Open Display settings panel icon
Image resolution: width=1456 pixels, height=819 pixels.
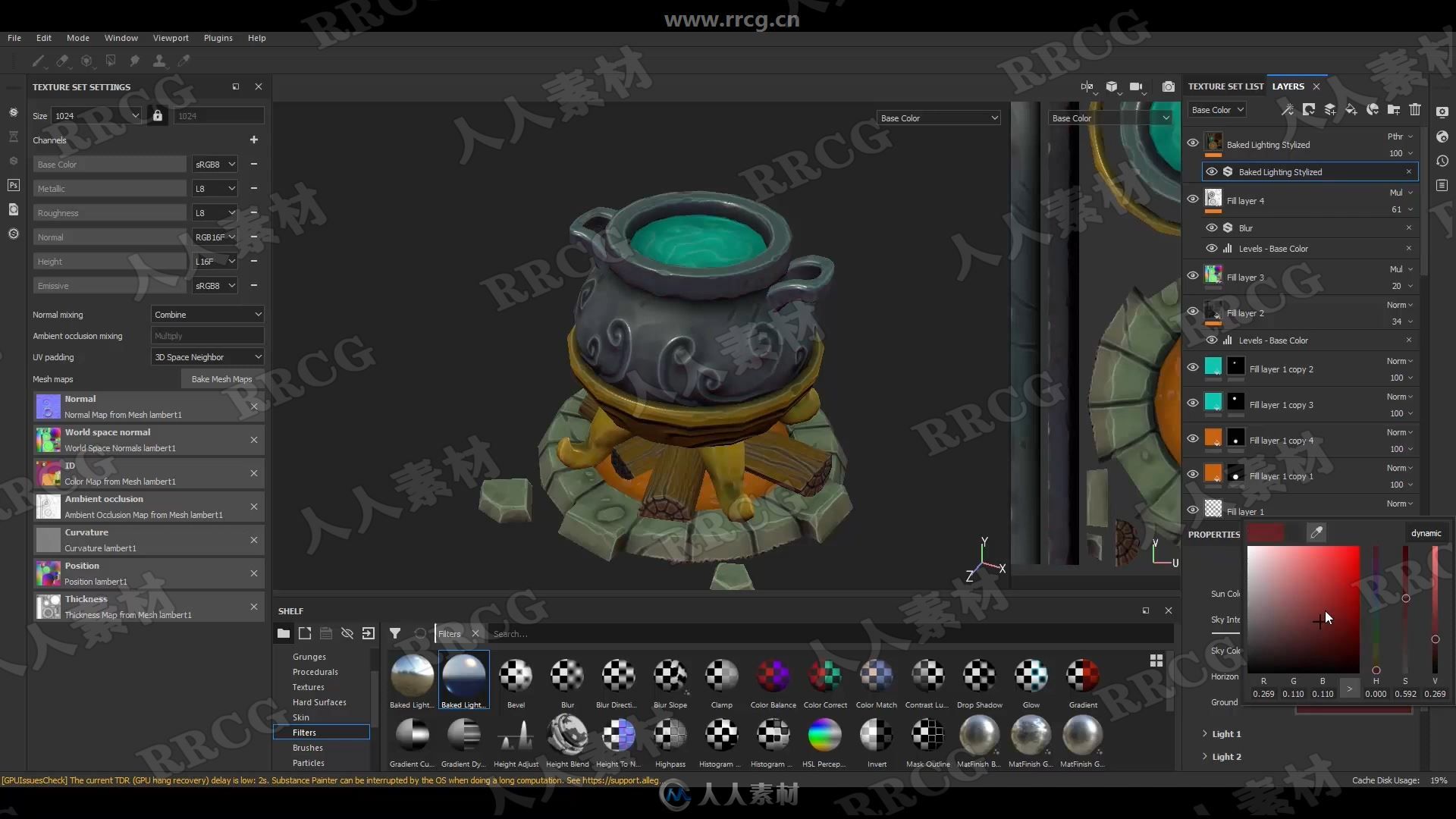[1442, 112]
